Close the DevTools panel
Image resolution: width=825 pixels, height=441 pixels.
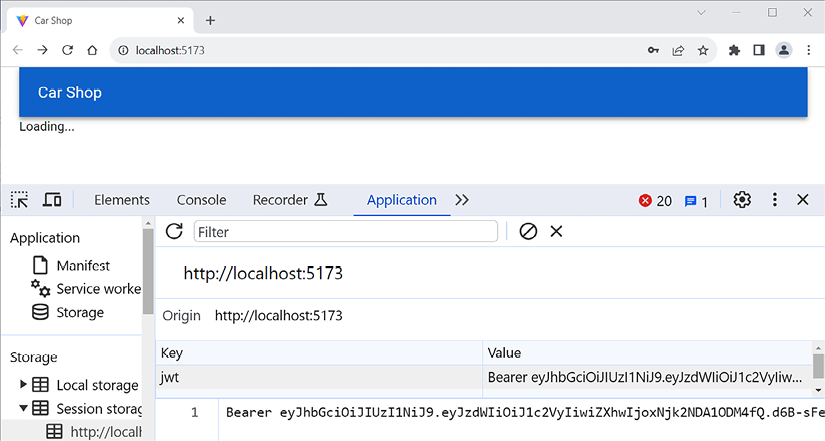tap(802, 200)
